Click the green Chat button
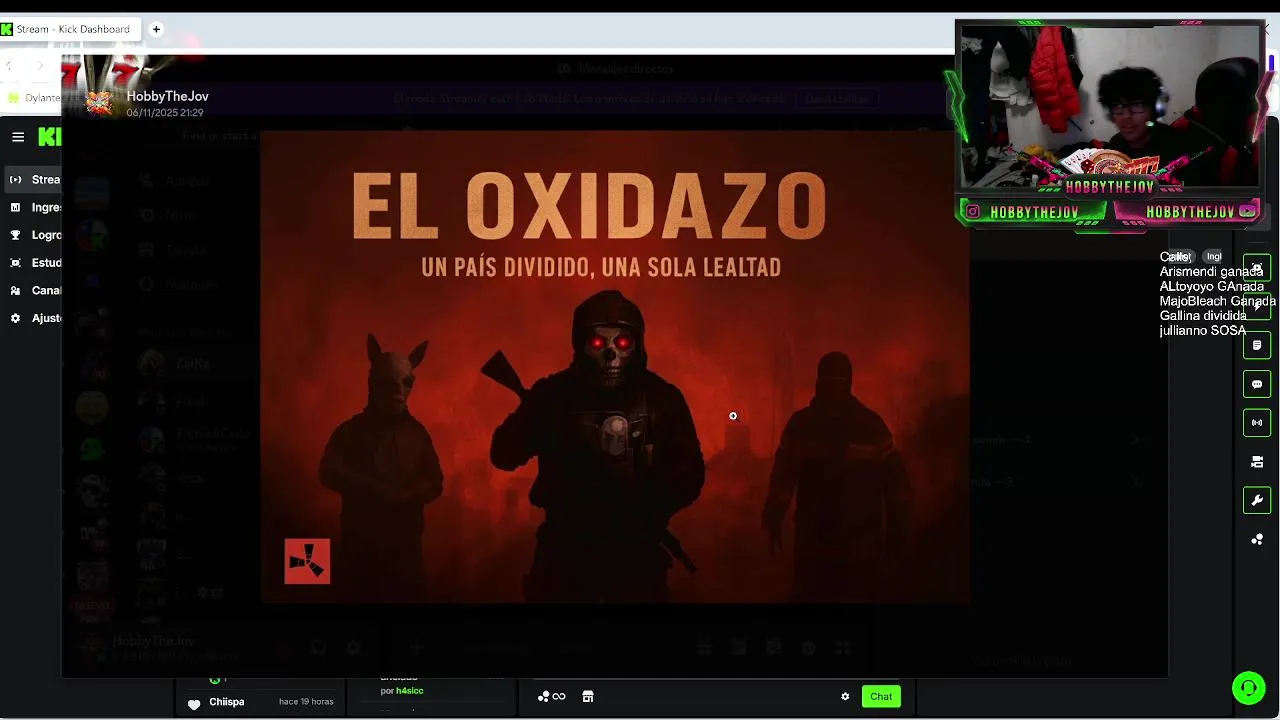This screenshot has width=1280, height=720. coord(881,696)
